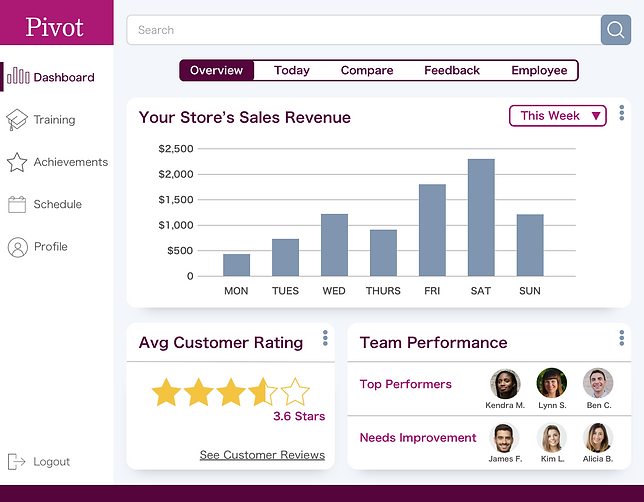Select Ben C.'s avatar
Screen dimensions: 644x502
pyautogui.click(x=598, y=383)
